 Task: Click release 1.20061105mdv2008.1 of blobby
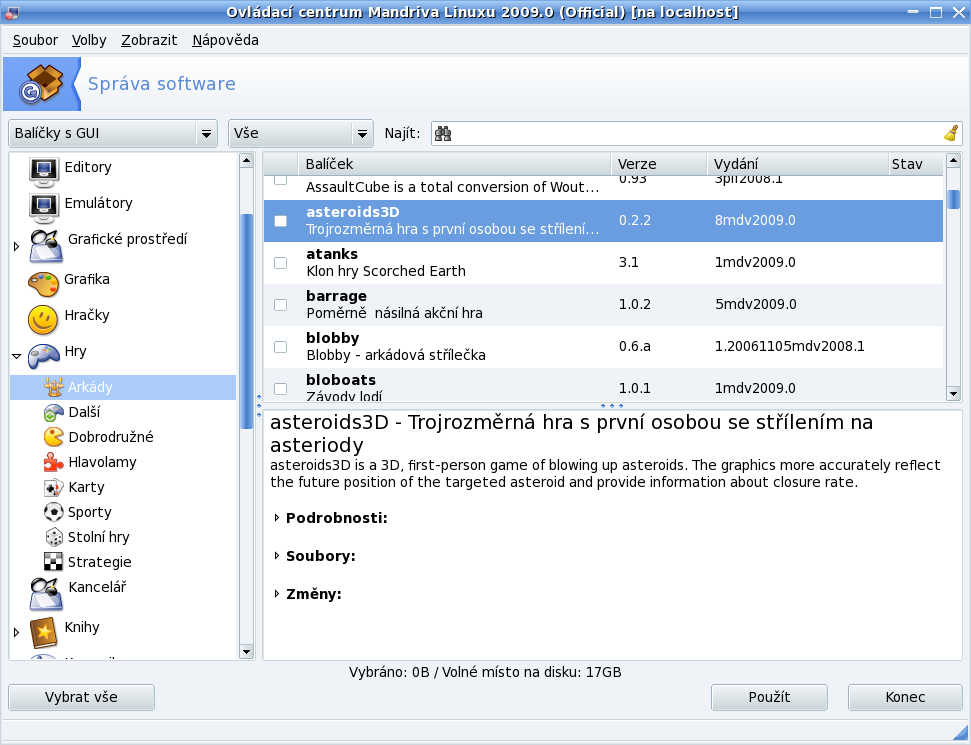790,346
